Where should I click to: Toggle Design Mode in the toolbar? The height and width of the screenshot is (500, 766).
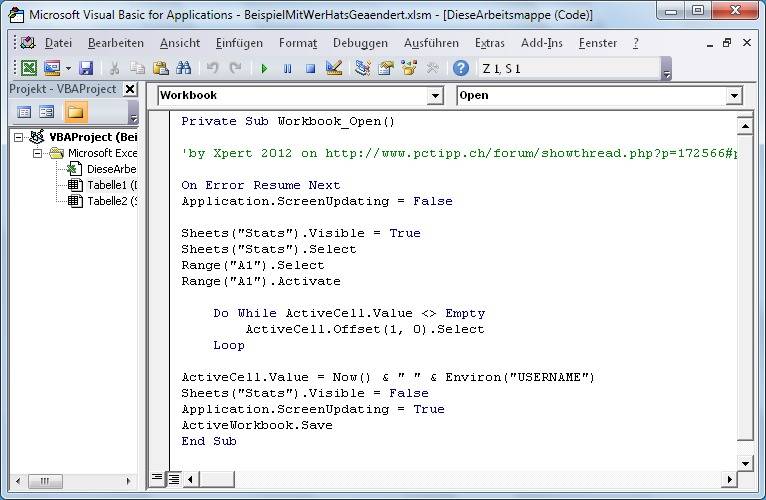pyautogui.click(x=334, y=68)
